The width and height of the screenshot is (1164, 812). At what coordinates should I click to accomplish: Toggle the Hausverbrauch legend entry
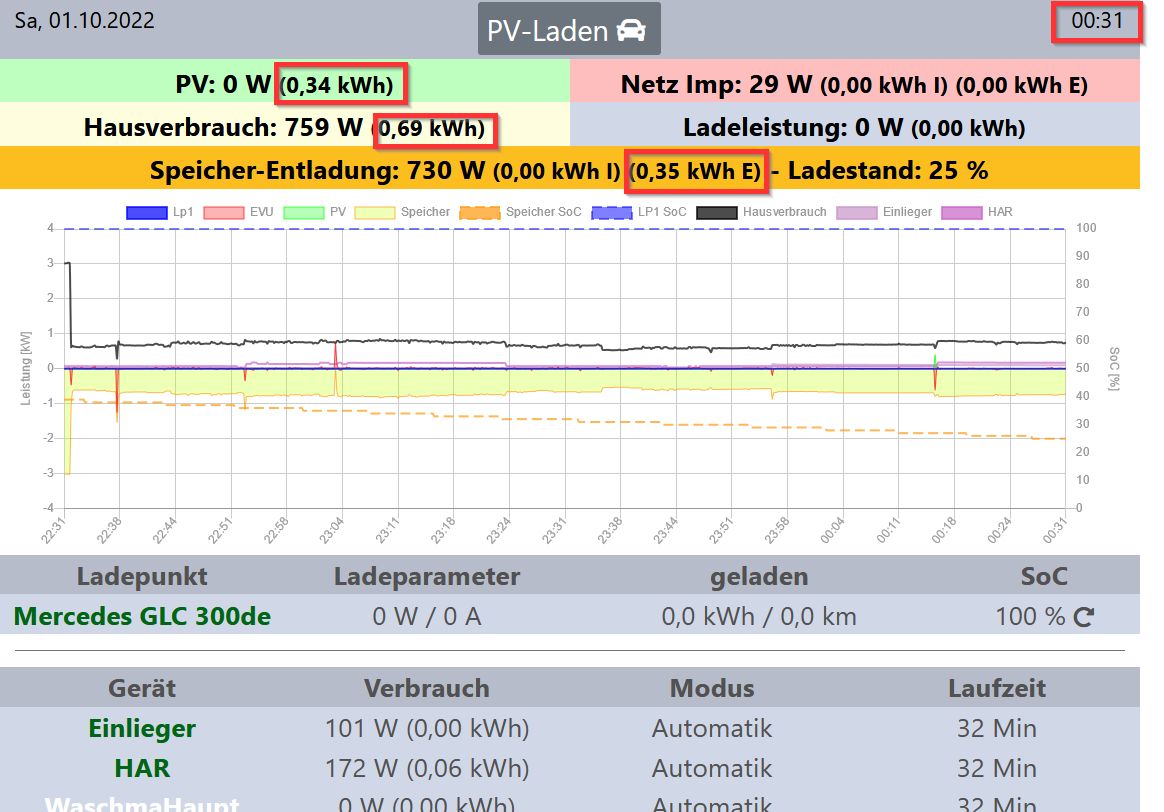[762, 212]
